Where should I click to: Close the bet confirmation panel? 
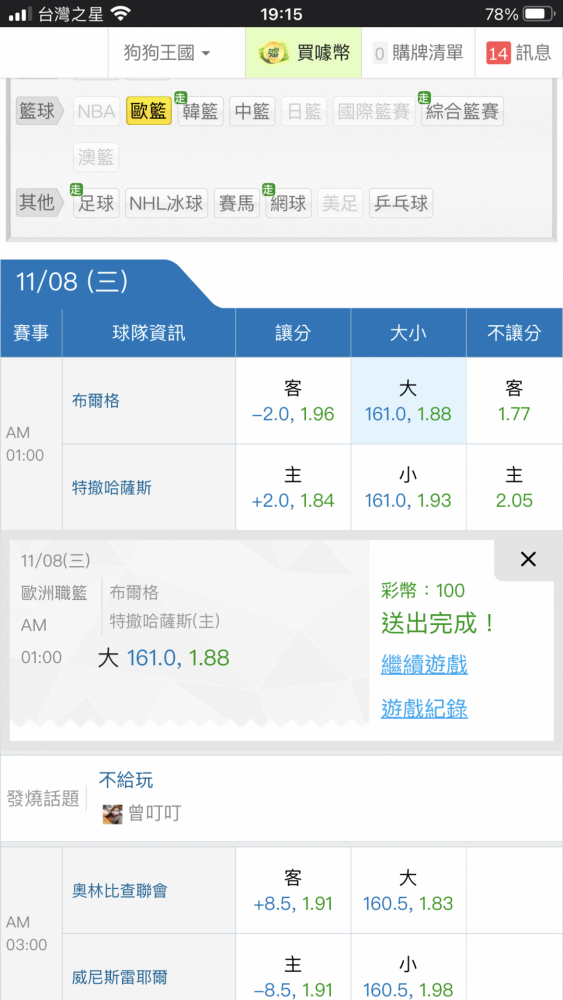tap(528, 559)
